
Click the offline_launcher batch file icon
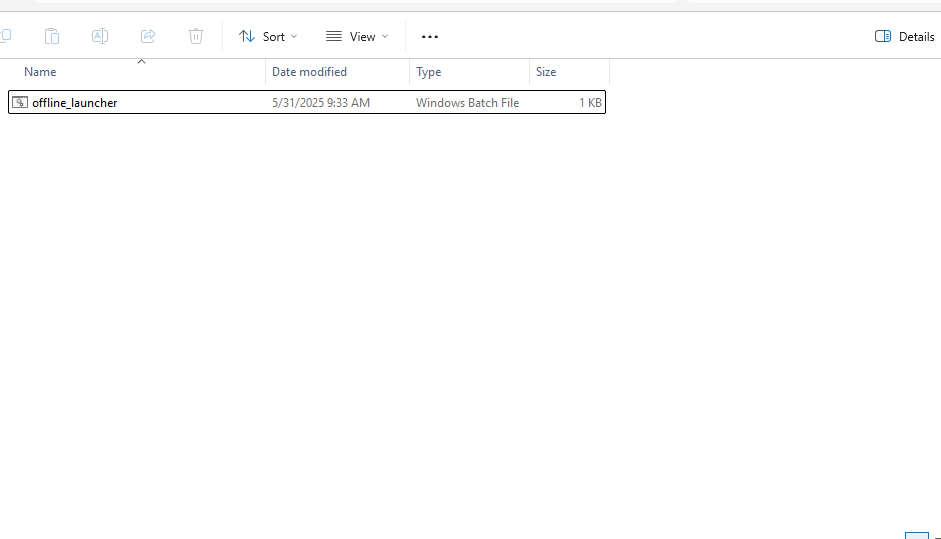coord(20,102)
